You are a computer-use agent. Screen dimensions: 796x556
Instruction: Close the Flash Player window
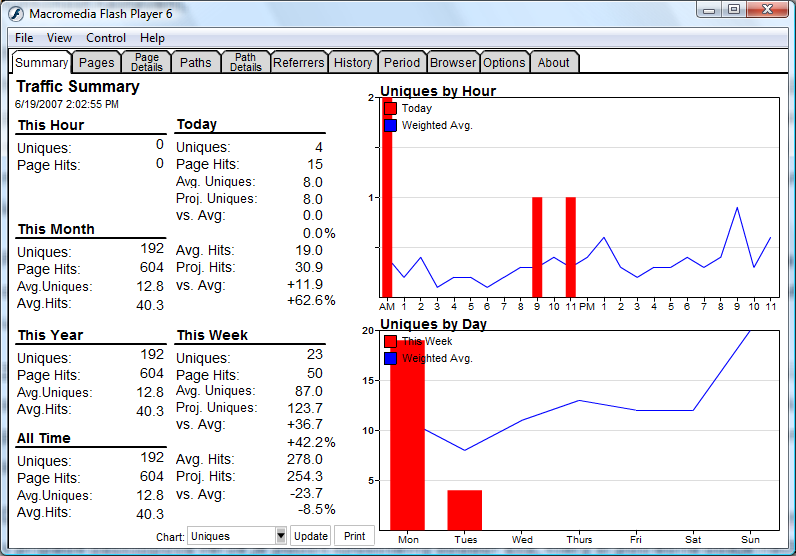(768, 10)
